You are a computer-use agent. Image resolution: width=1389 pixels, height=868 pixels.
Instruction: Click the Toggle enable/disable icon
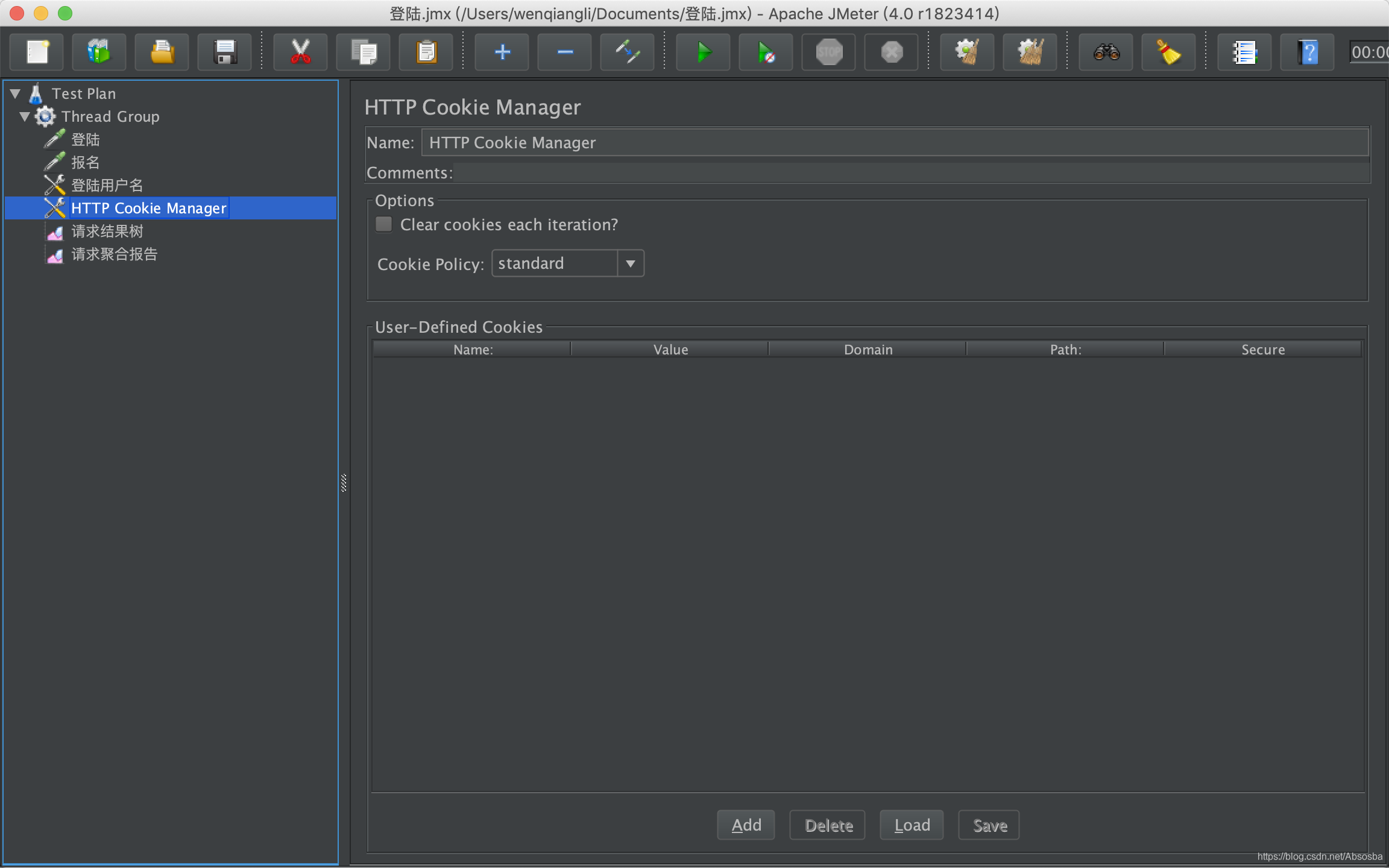coord(627,52)
